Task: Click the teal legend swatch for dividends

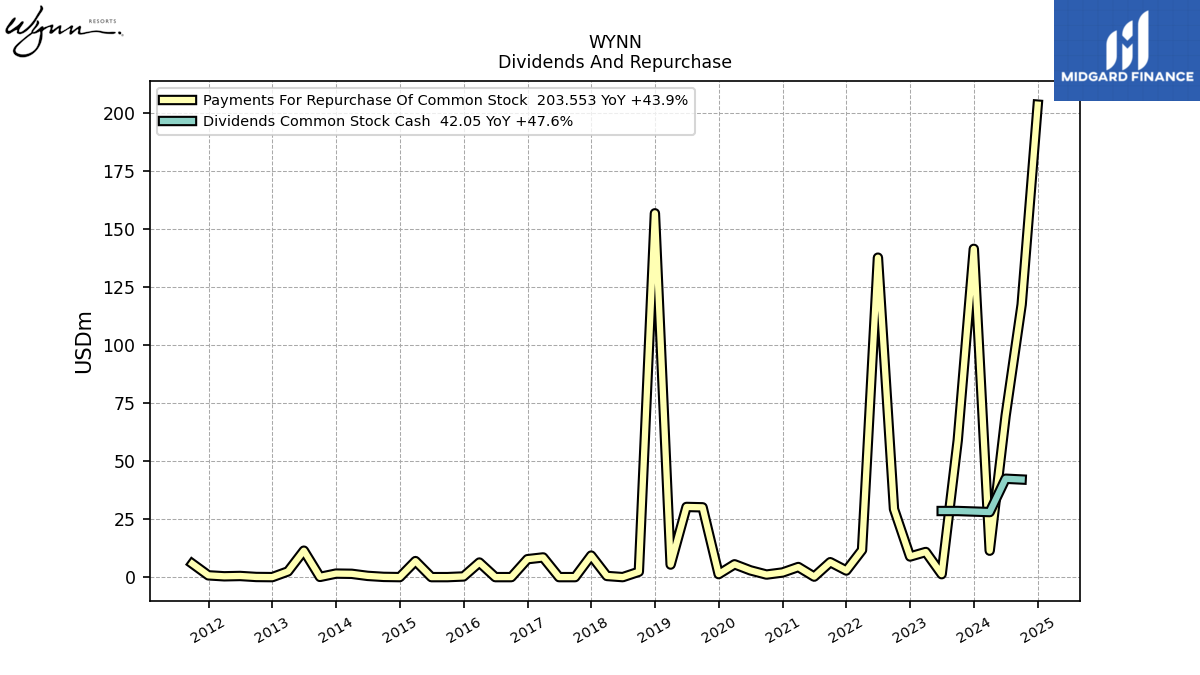Action: (177, 121)
